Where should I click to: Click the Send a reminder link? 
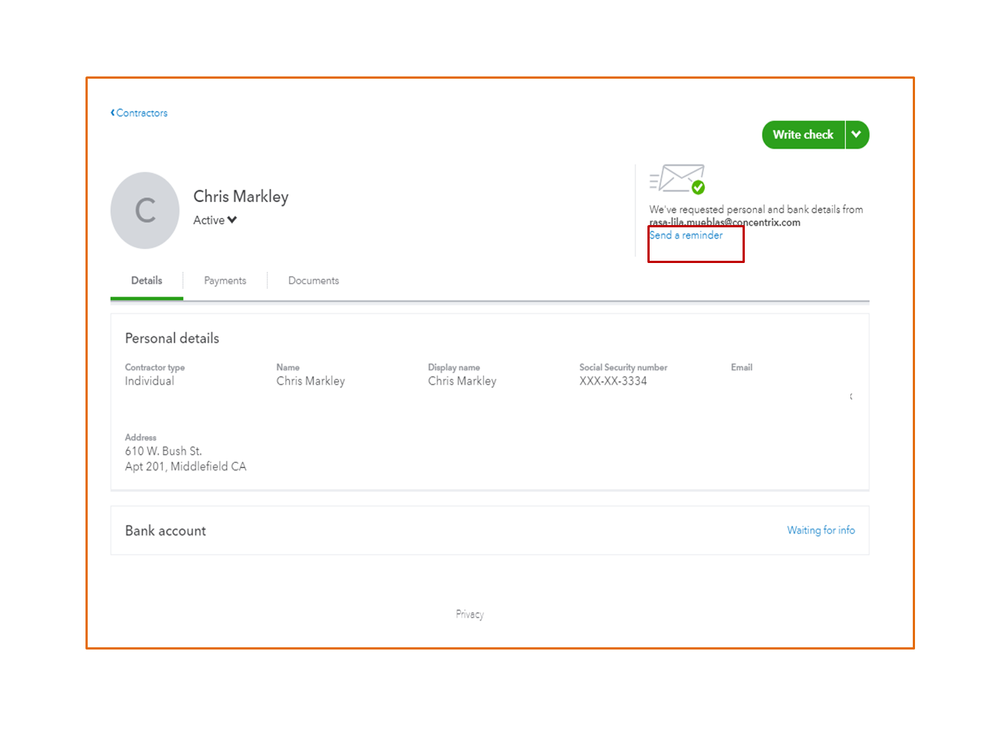point(686,235)
